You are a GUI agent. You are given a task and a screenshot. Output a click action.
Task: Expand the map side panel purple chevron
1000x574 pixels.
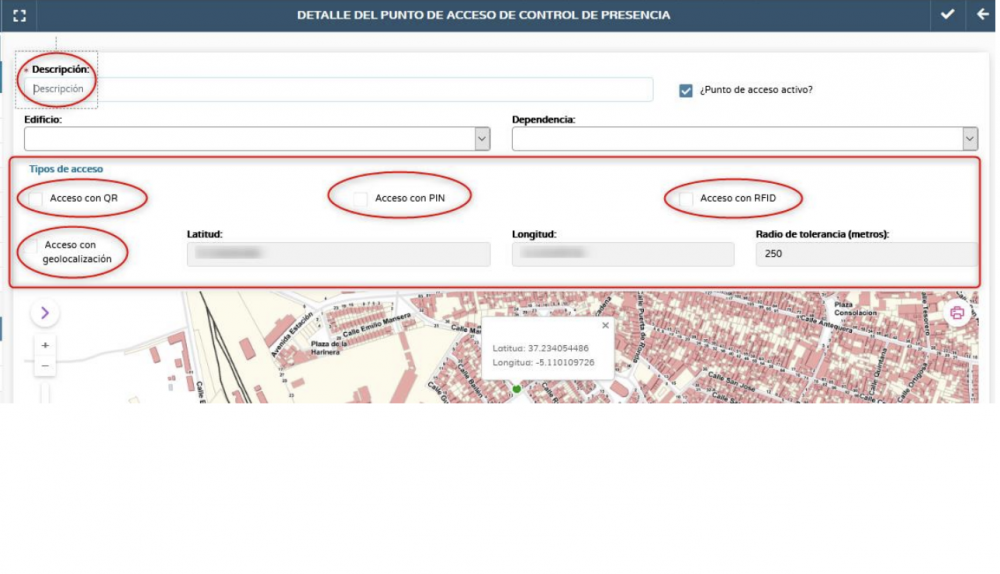pos(45,313)
